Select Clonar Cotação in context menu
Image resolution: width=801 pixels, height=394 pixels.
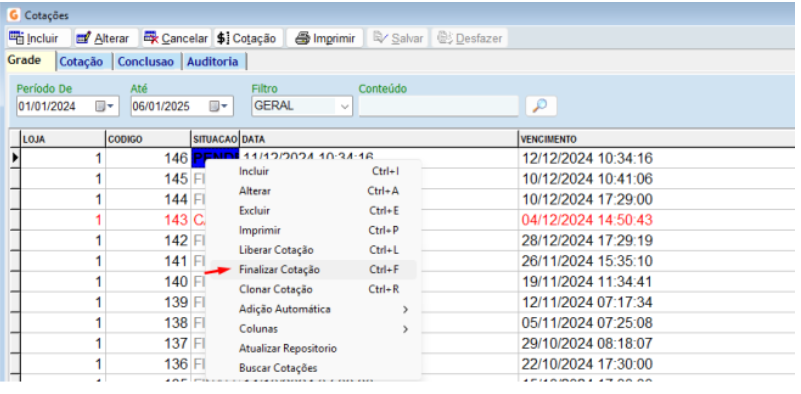tap(313, 289)
